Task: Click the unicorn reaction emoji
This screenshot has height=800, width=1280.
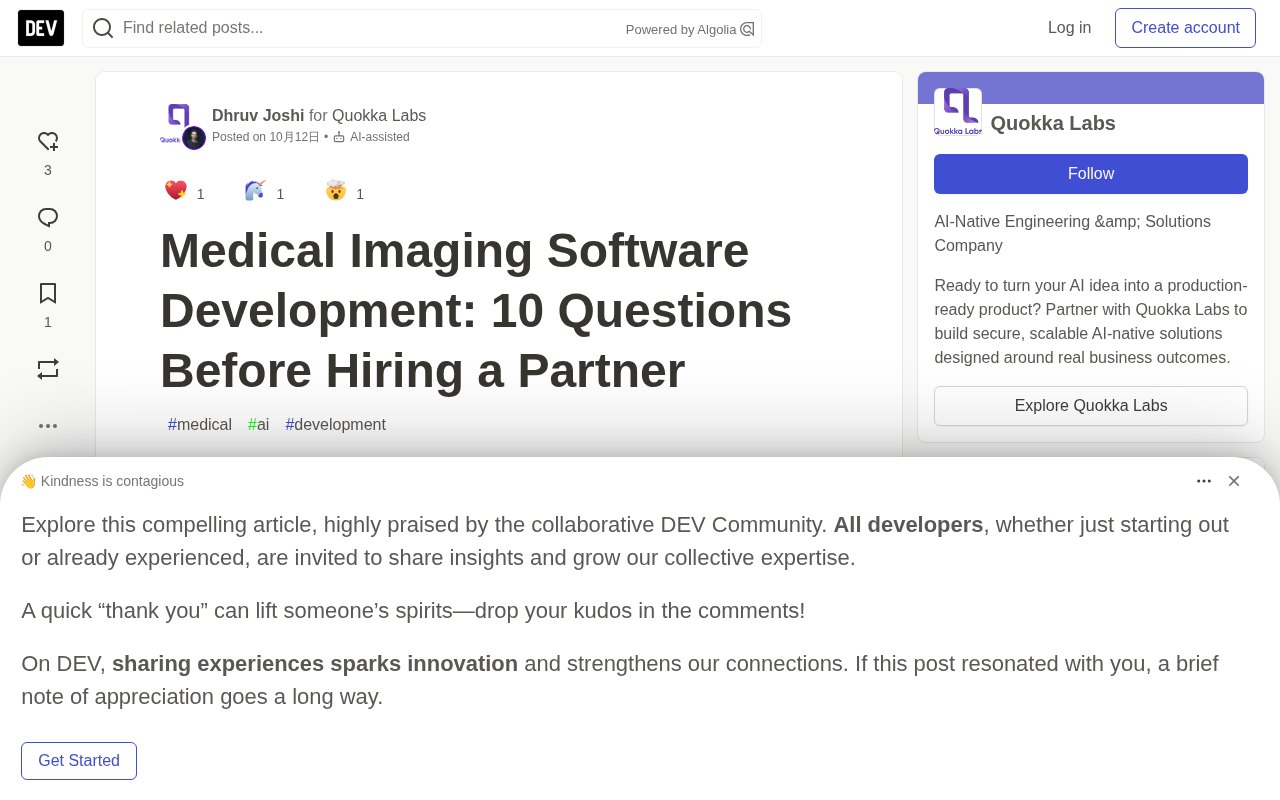Action: click(x=256, y=191)
